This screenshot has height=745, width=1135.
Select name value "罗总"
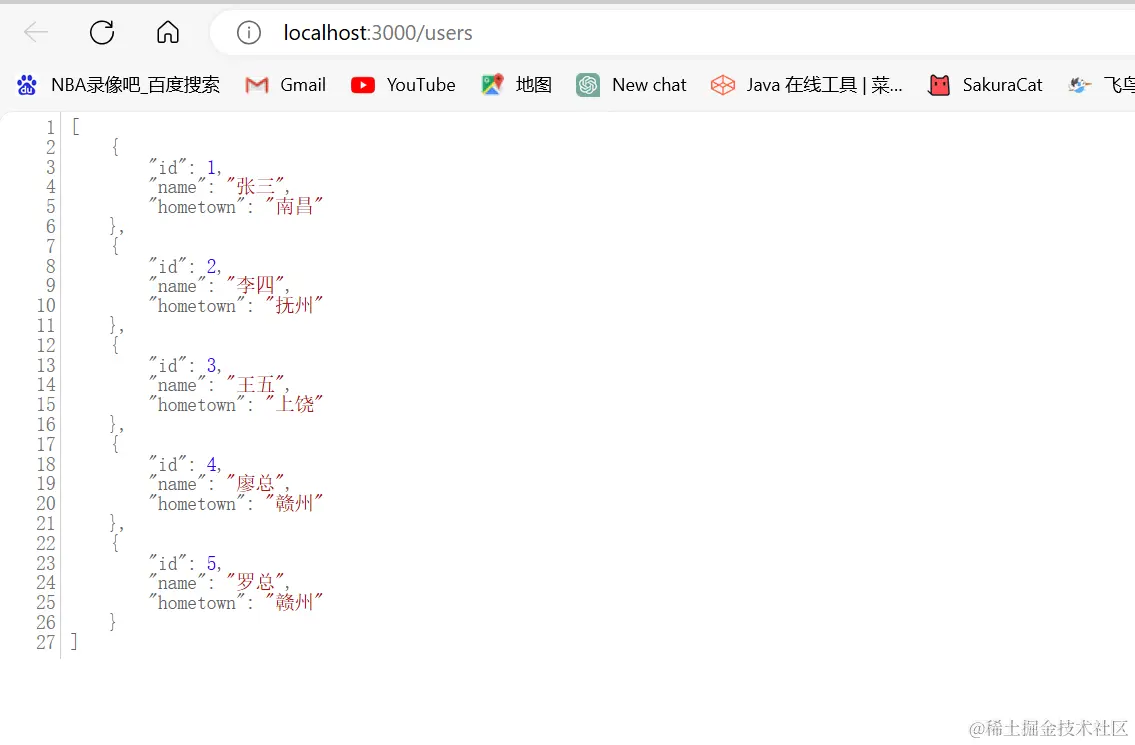tap(256, 582)
